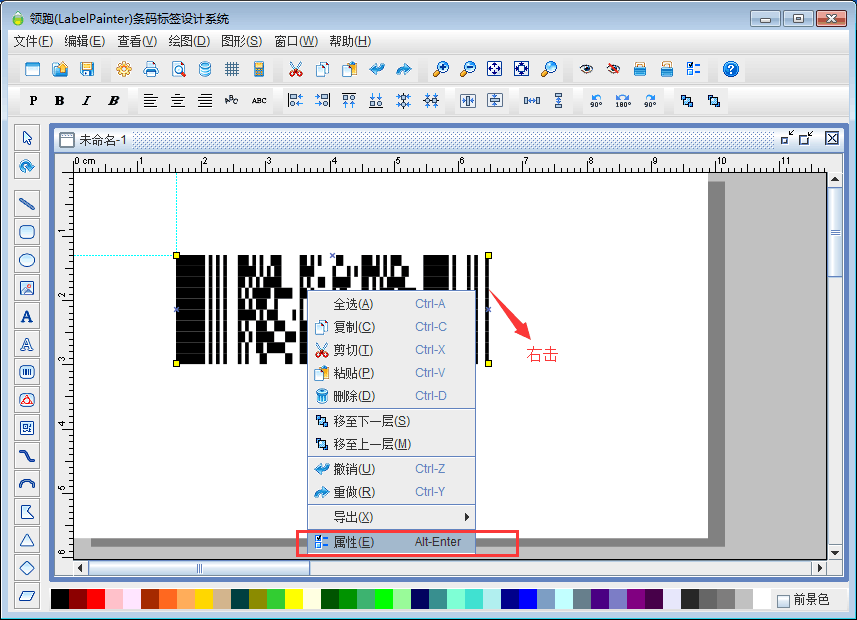
Task: Toggle italic I text formatting
Action: (86, 101)
